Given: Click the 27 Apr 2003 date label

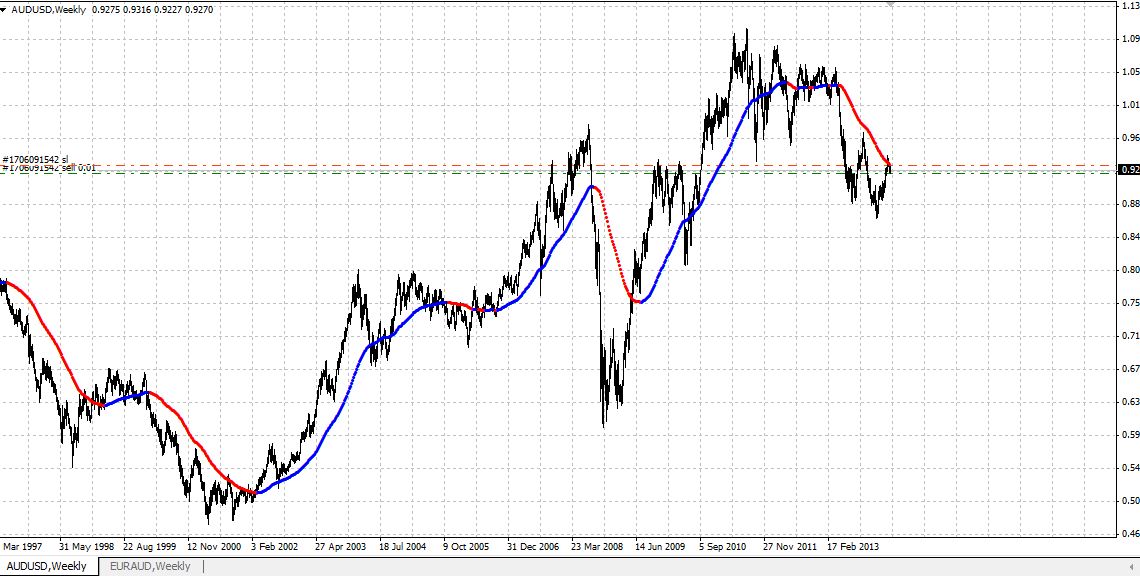Looking at the screenshot, I should tap(341, 545).
